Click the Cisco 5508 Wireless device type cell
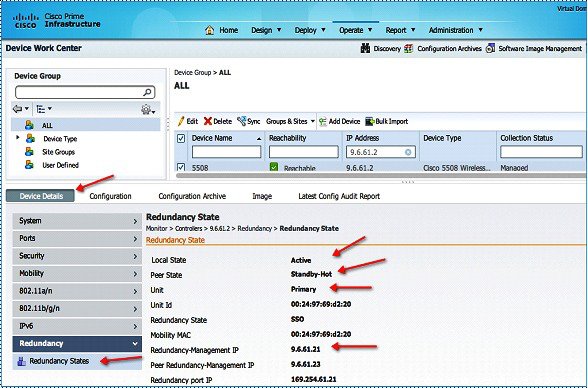Image resolution: width=588 pixels, height=388 pixels. click(x=457, y=168)
